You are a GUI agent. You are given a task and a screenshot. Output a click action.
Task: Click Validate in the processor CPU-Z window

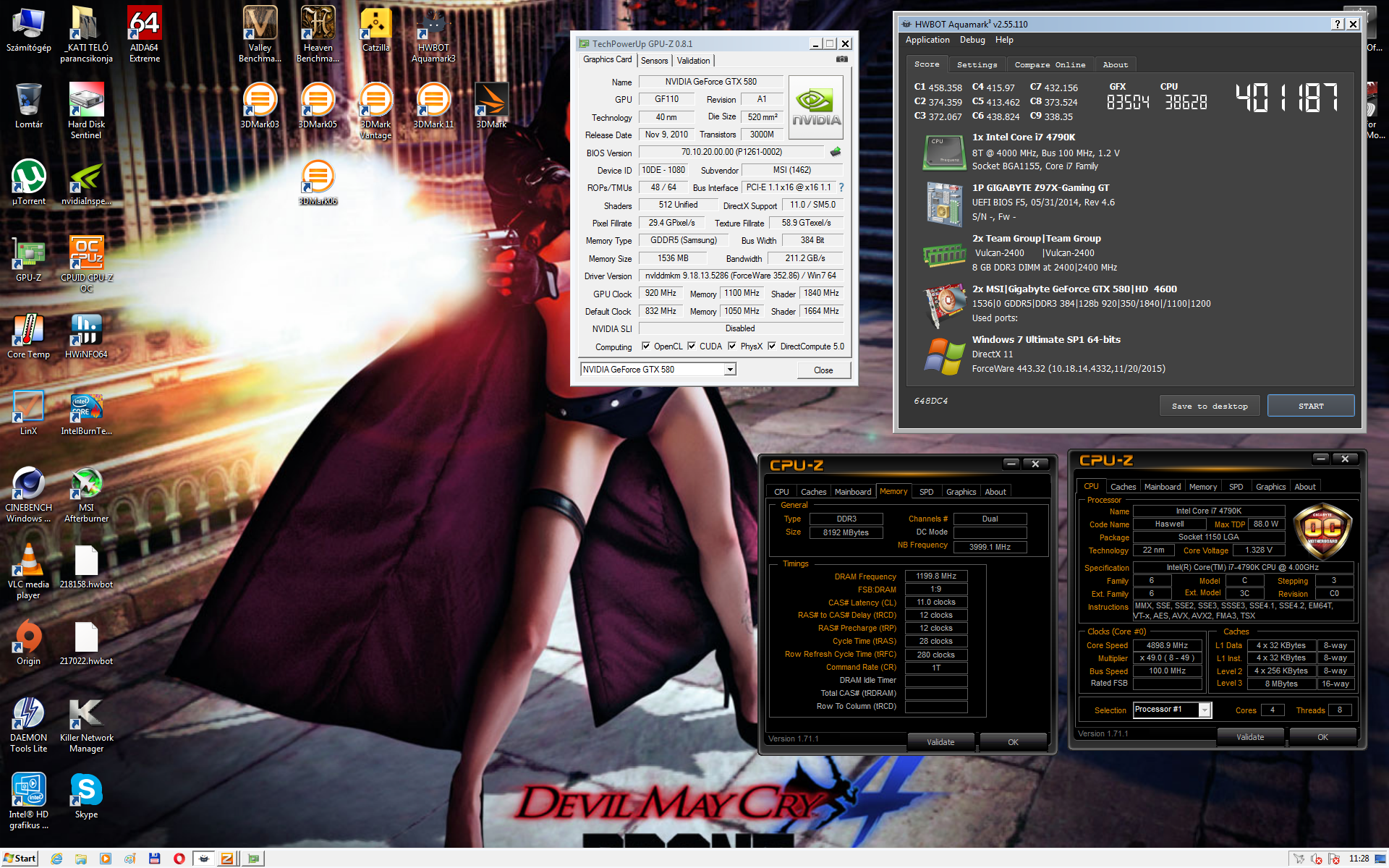pos(1250,737)
